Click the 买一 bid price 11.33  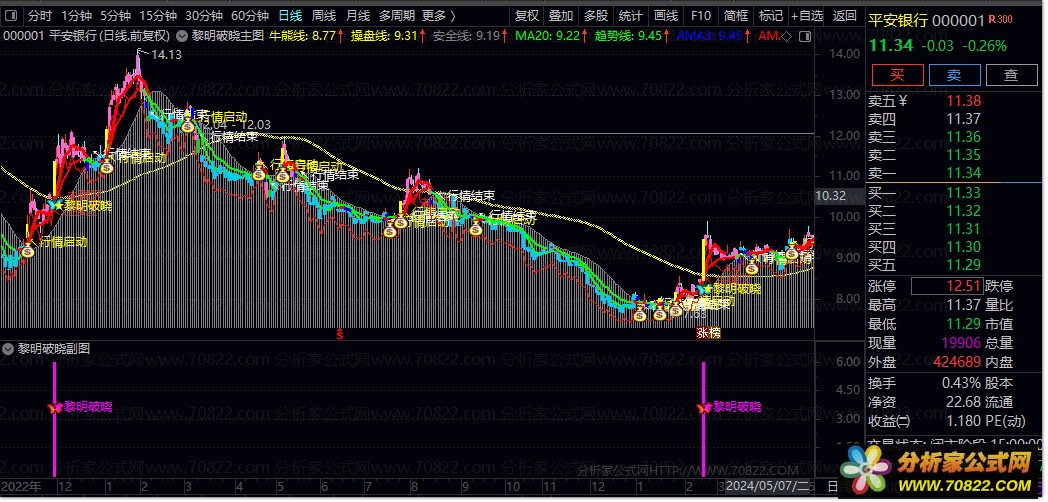coord(963,193)
